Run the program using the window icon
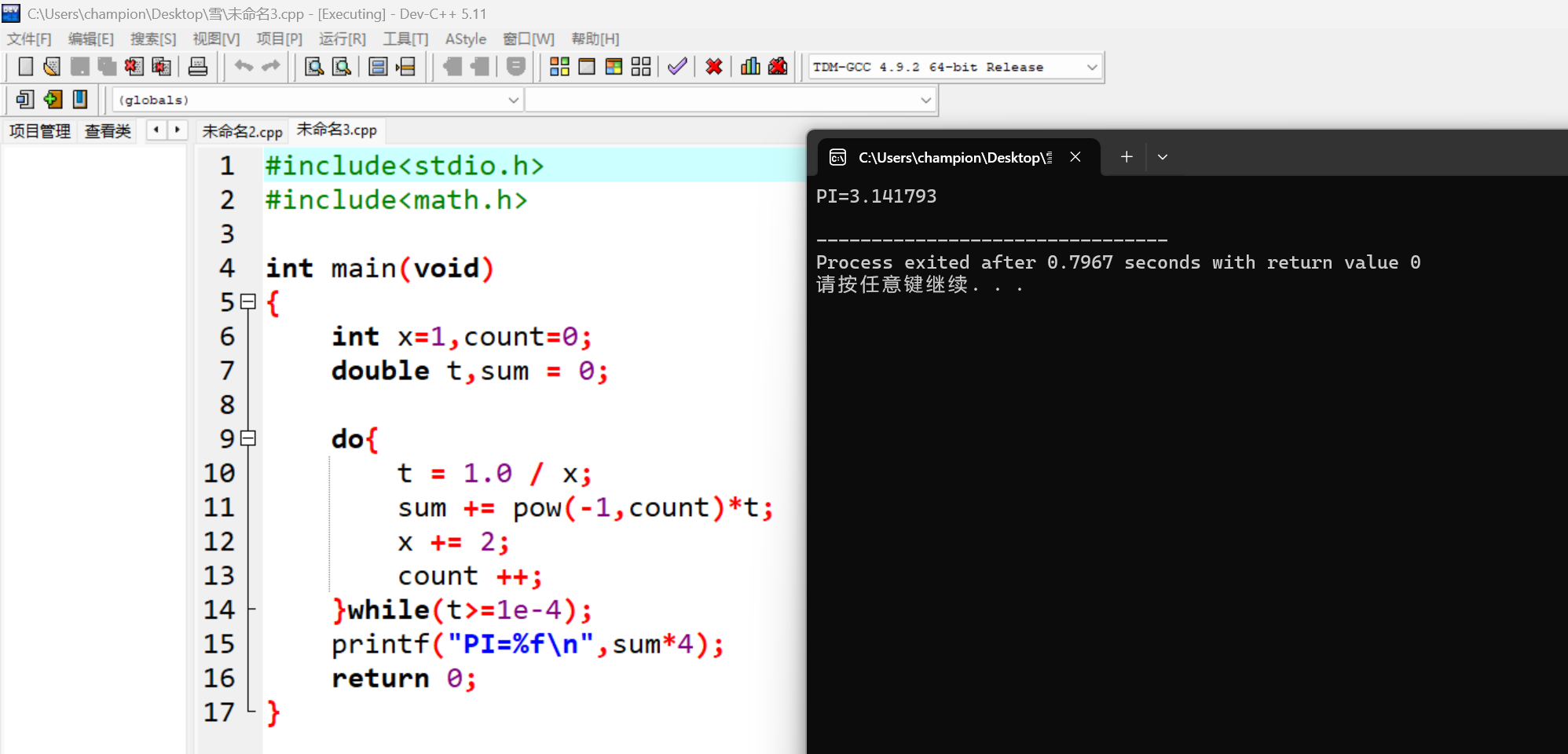The image size is (1568, 754). pos(587,67)
